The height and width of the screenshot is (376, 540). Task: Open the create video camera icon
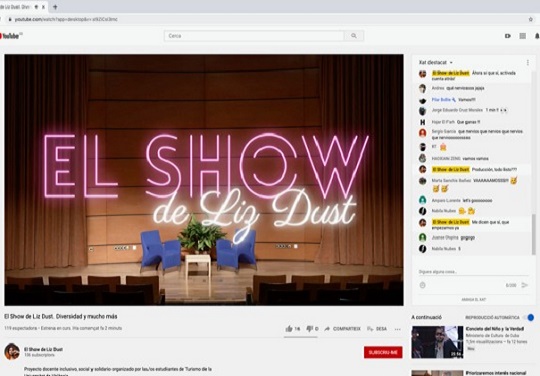tap(508, 36)
